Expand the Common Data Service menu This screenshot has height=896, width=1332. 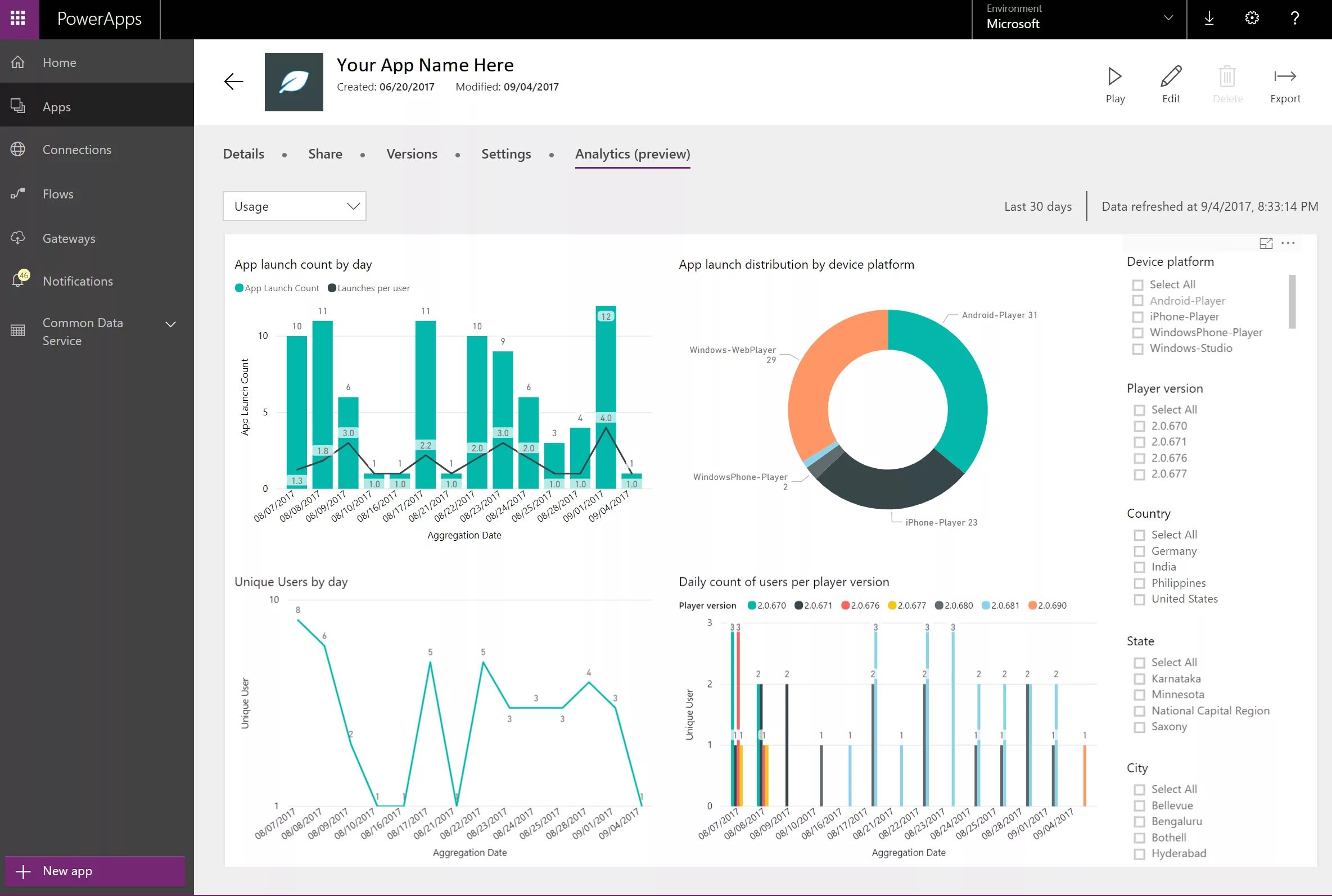coord(170,324)
